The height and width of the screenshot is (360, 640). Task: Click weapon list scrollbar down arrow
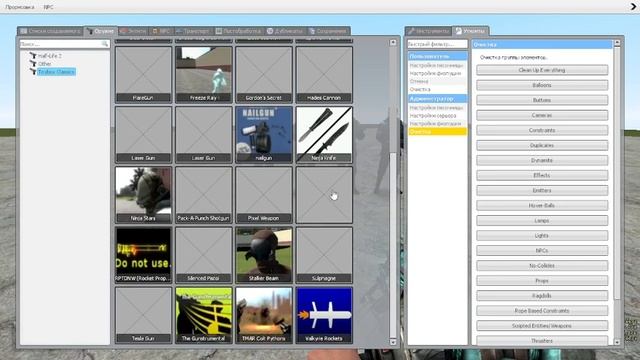pos(393,342)
